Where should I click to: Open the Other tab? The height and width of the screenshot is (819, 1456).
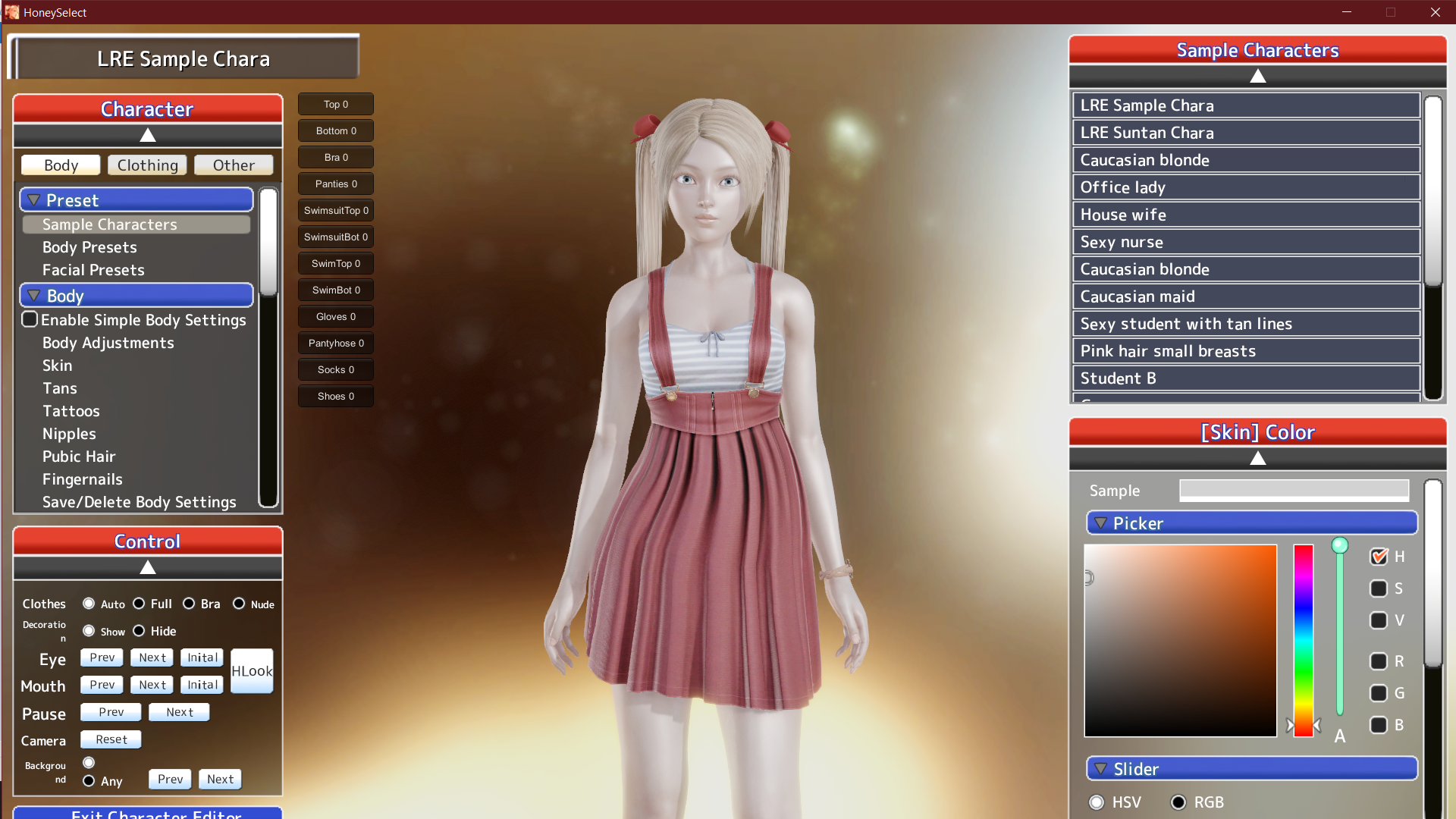coord(234,165)
